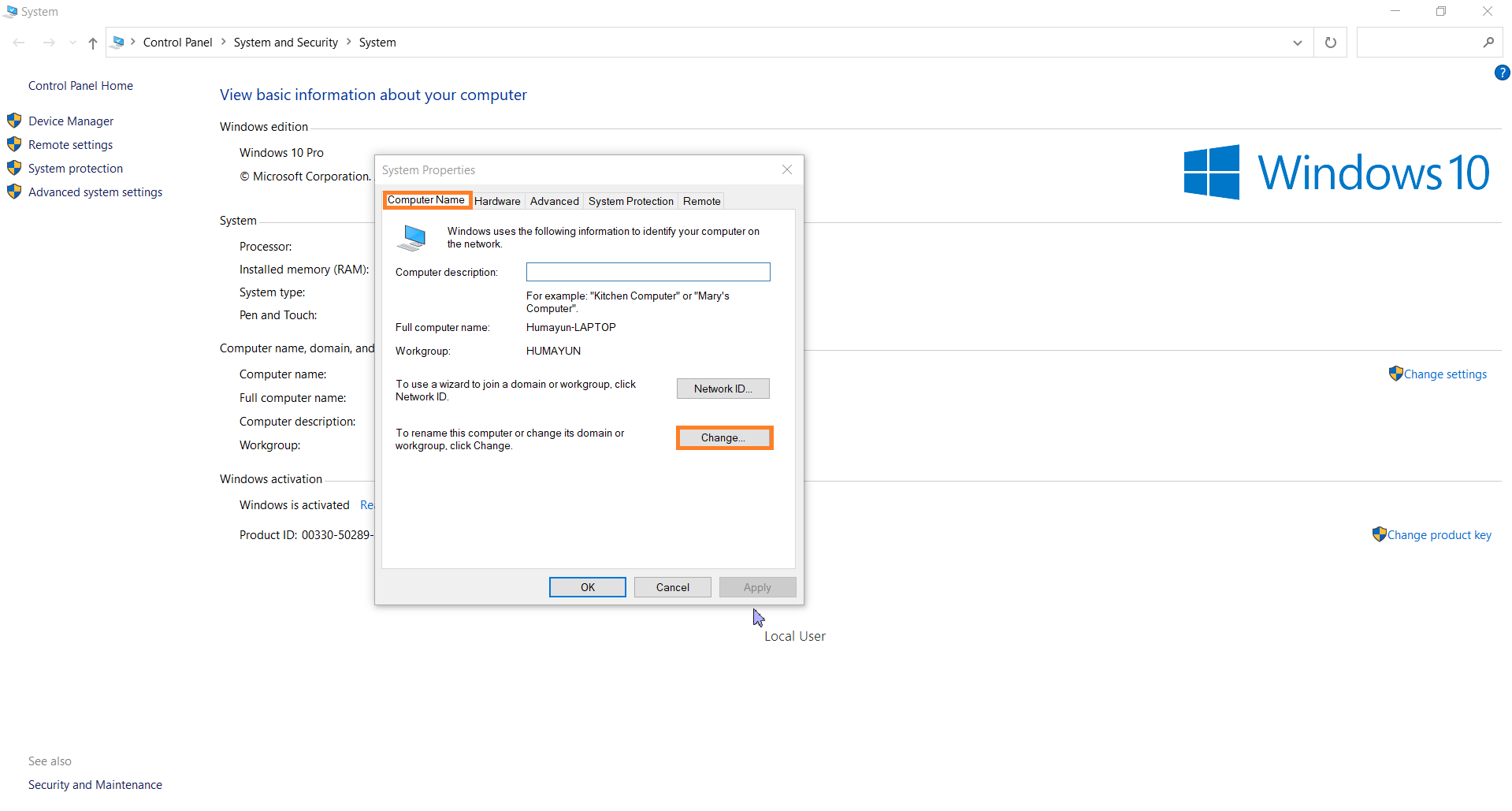This screenshot has height=811, width=1512.
Task: Switch to the Remote tab
Action: (x=701, y=202)
